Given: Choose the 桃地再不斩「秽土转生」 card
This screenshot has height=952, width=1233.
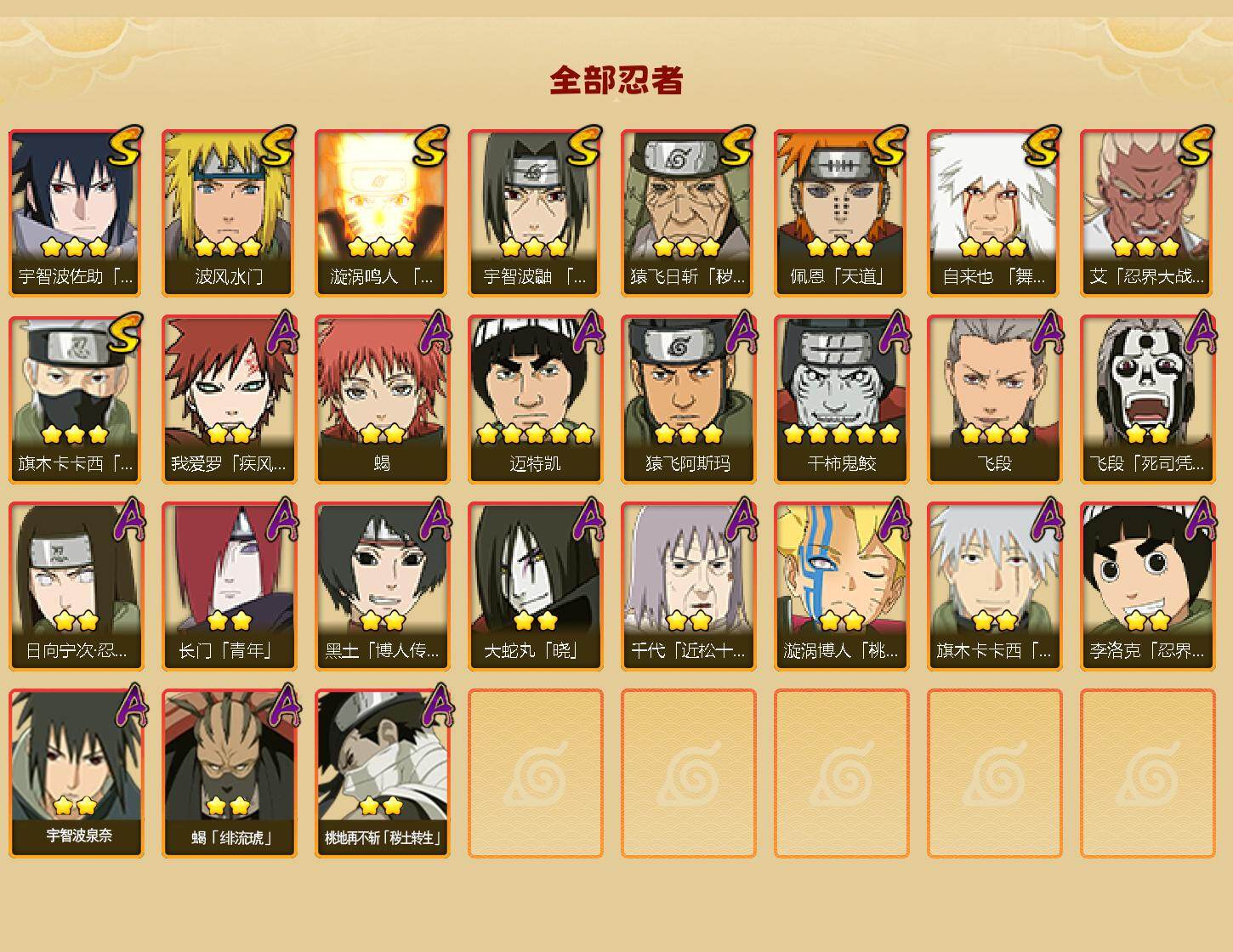Looking at the screenshot, I should pos(383,773).
